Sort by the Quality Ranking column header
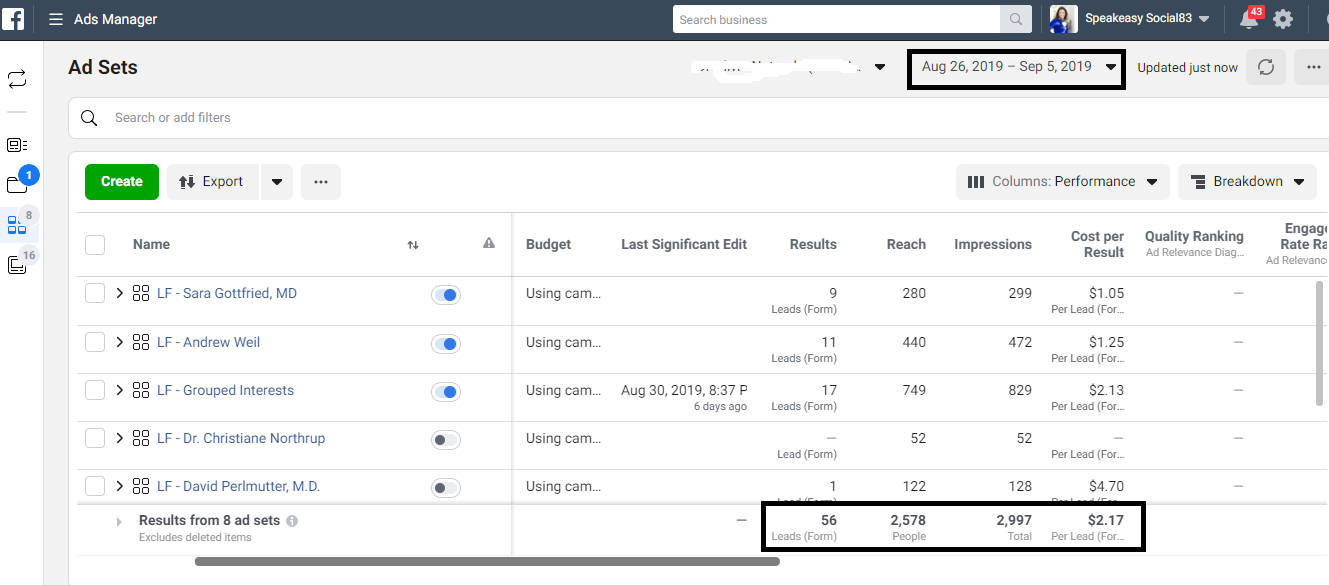Viewport: 1329px width, 585px height. [x=1194, y=237]
